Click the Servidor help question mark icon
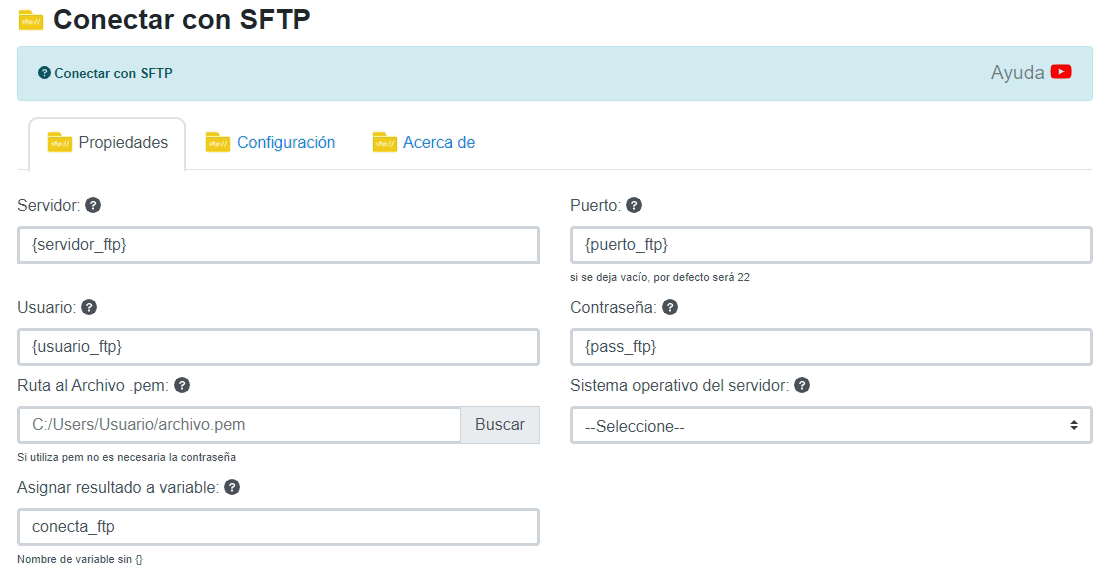The height and width of the screenshot is (581, 1104). [93, 205]
